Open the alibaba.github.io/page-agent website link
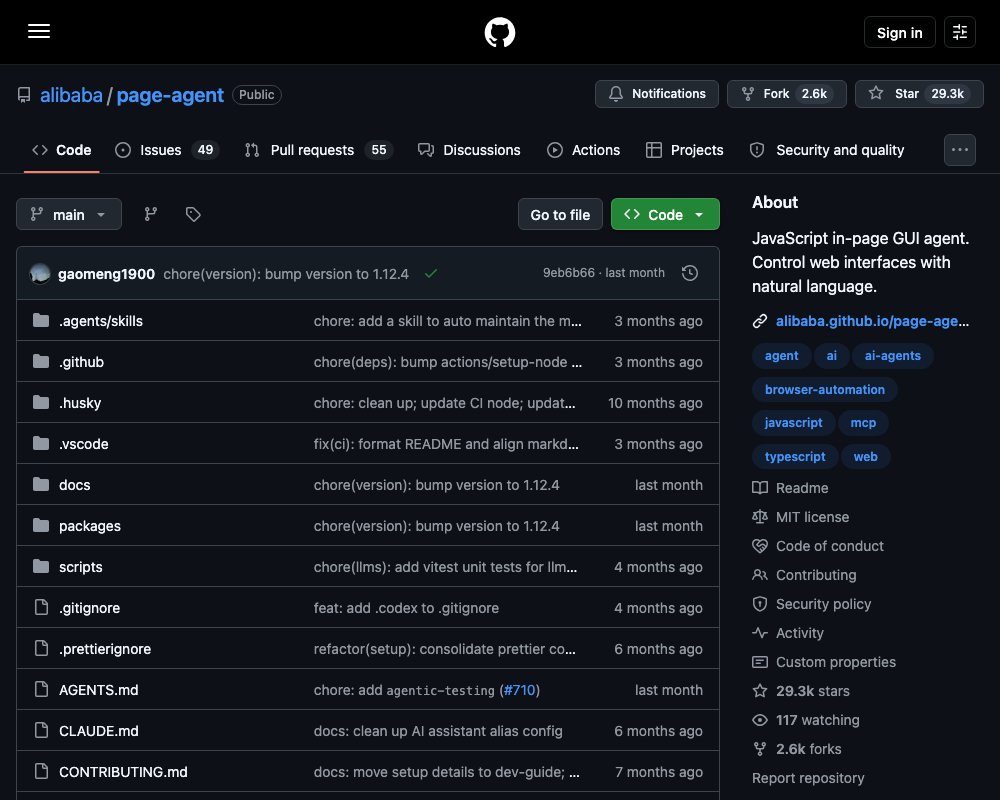This screenshot has height=800, width=1000. pyautogui.click(x=872, y=321)
